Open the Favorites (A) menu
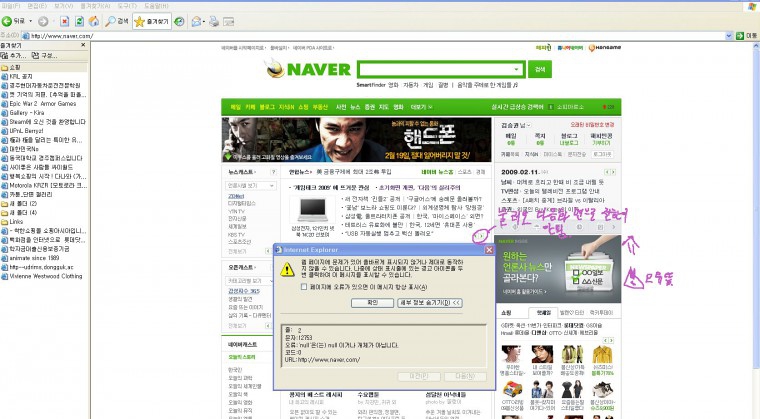This screenshot has height=419, width=760. tap(95, 6)
